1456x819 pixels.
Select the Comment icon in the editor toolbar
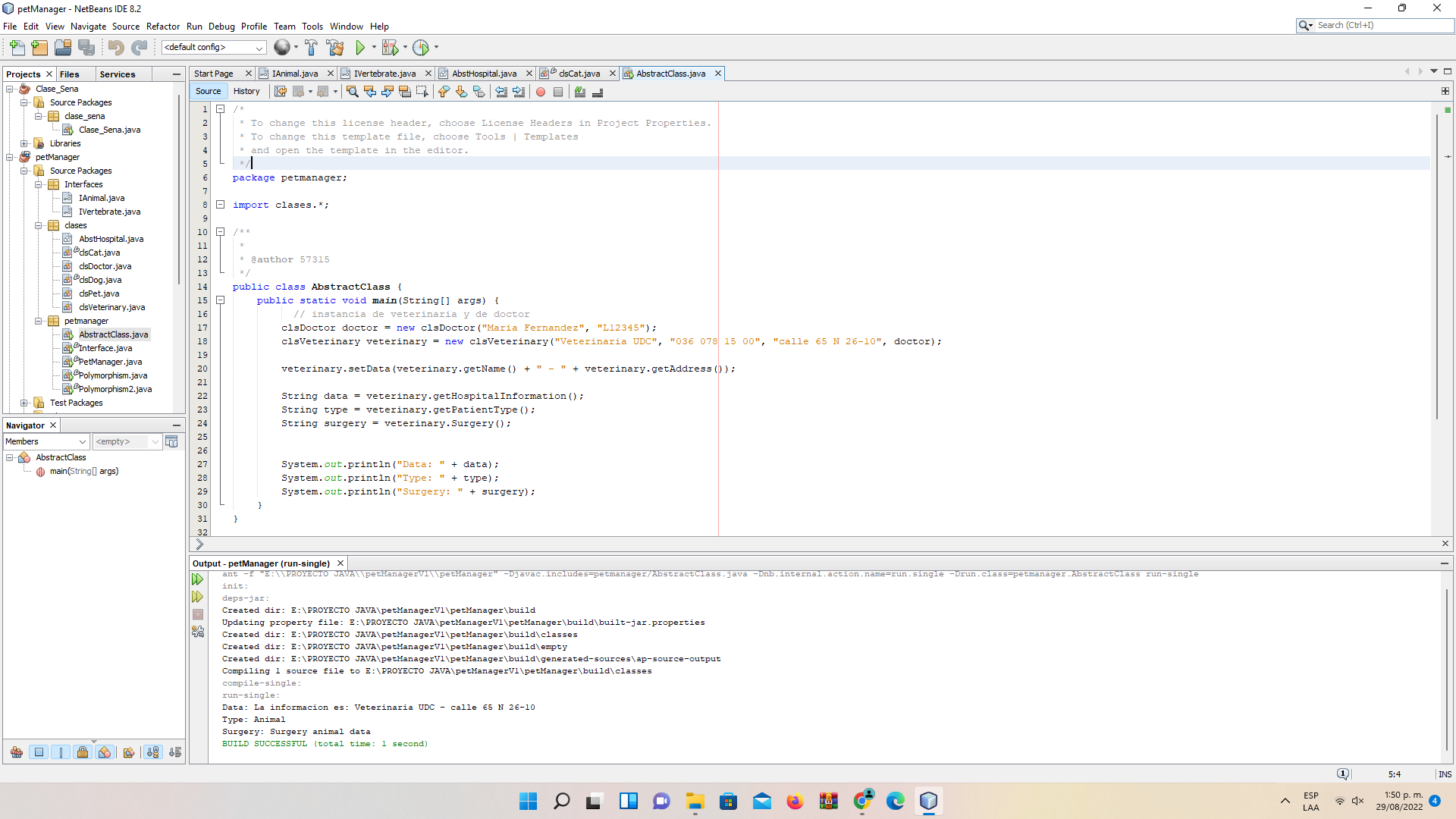[x=579, y=92]
